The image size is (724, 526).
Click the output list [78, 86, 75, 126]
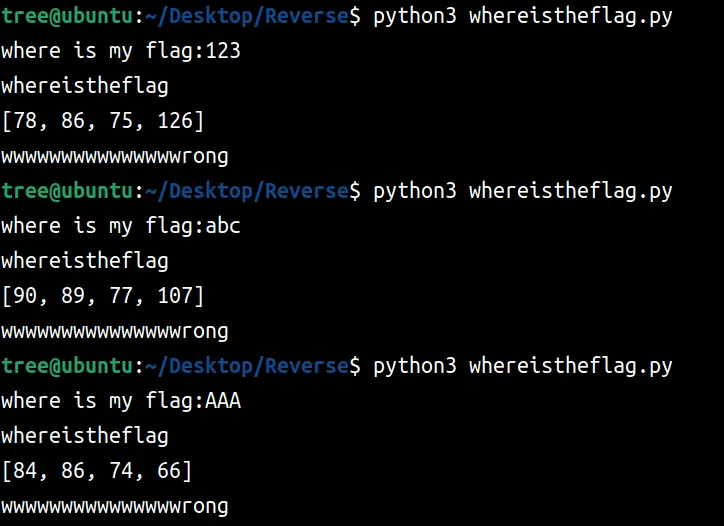coord(103,121)
